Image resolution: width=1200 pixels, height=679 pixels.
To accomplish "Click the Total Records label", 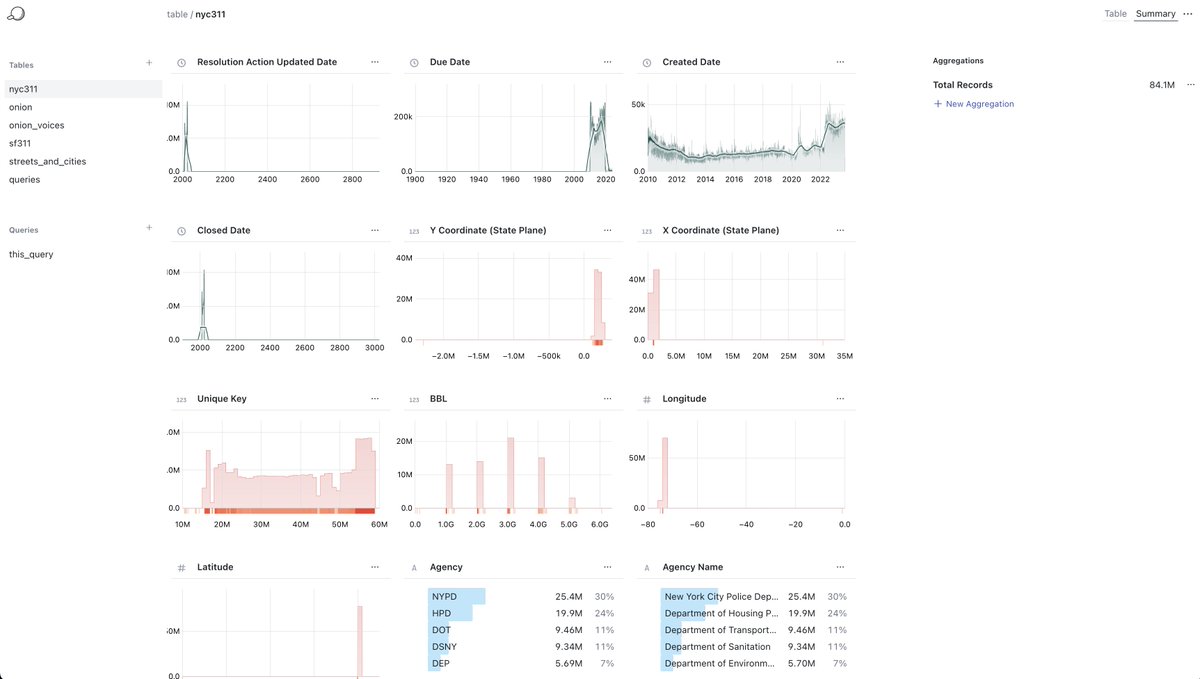I will 963,85.
